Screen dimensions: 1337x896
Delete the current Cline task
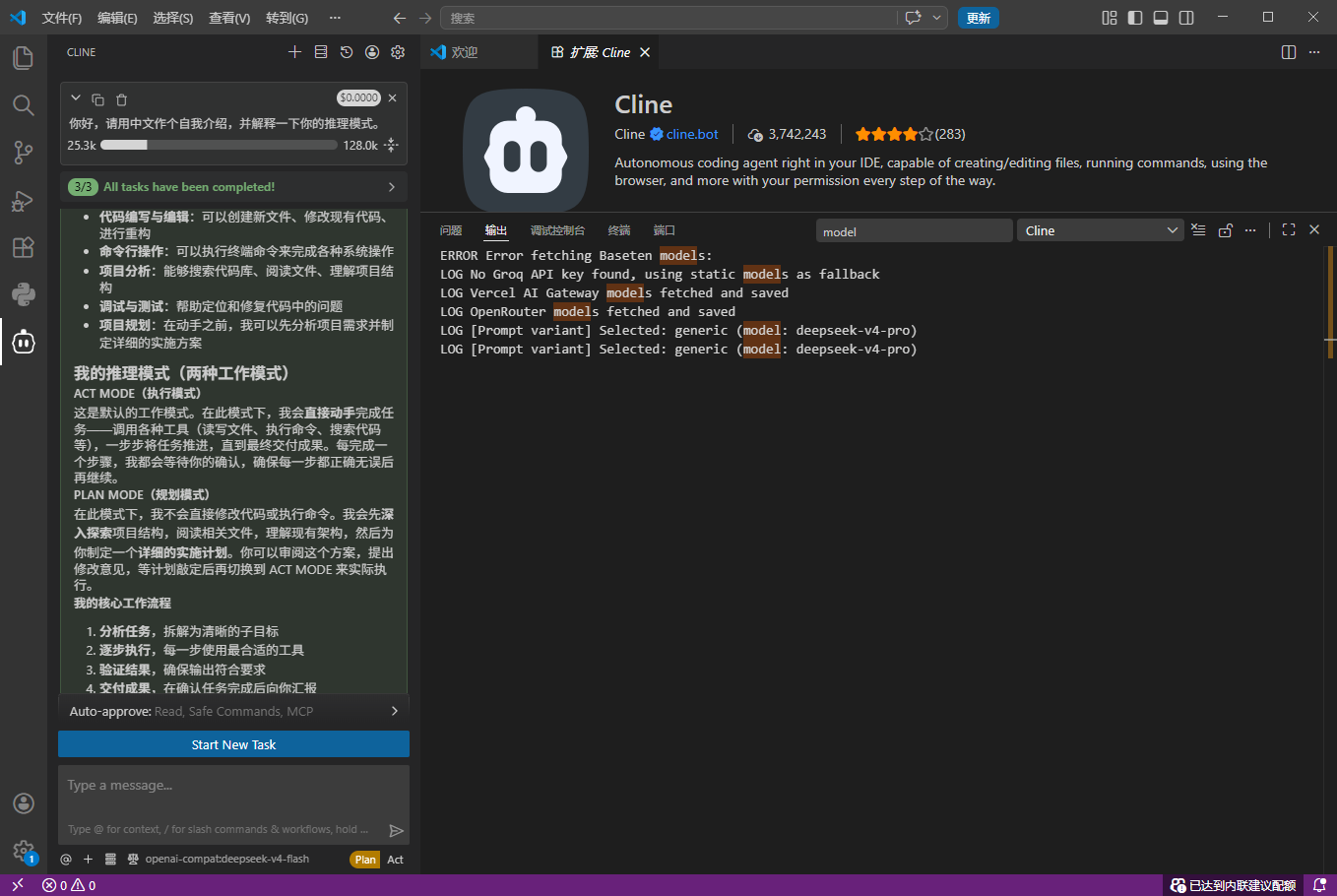pyautogui.click(x=122, y=99)
